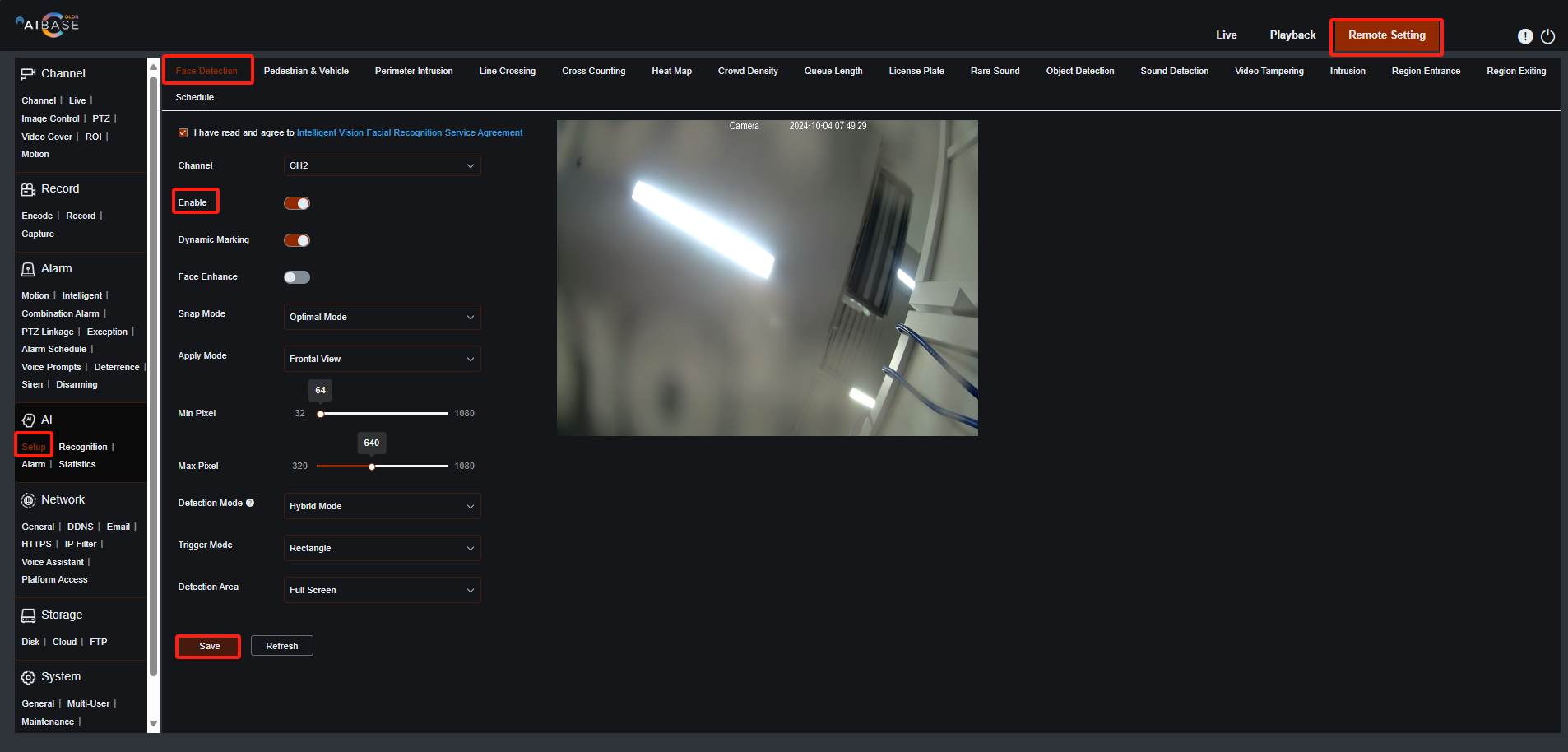This screenshot has width=1568, height=752.
Task: Turn on Face Enhance switch
Action: (x=297, y=277)
